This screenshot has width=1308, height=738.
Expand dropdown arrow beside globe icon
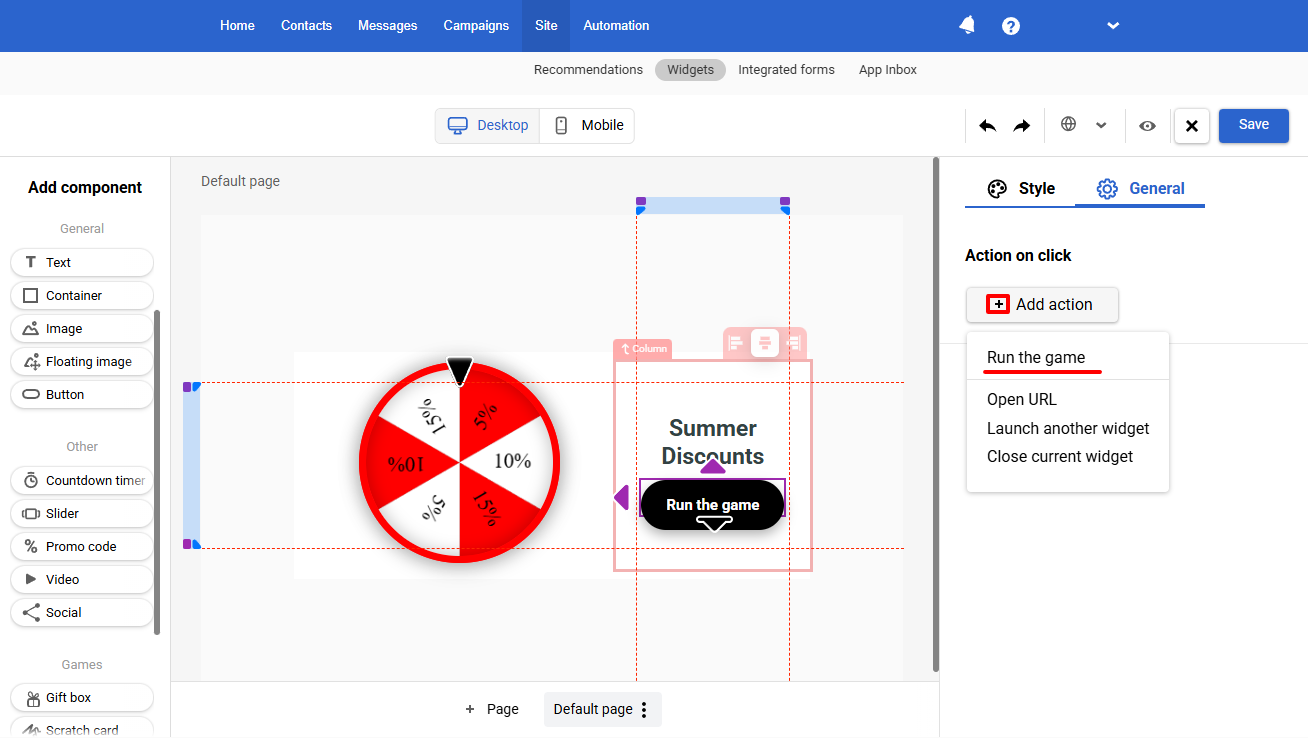1101,126
